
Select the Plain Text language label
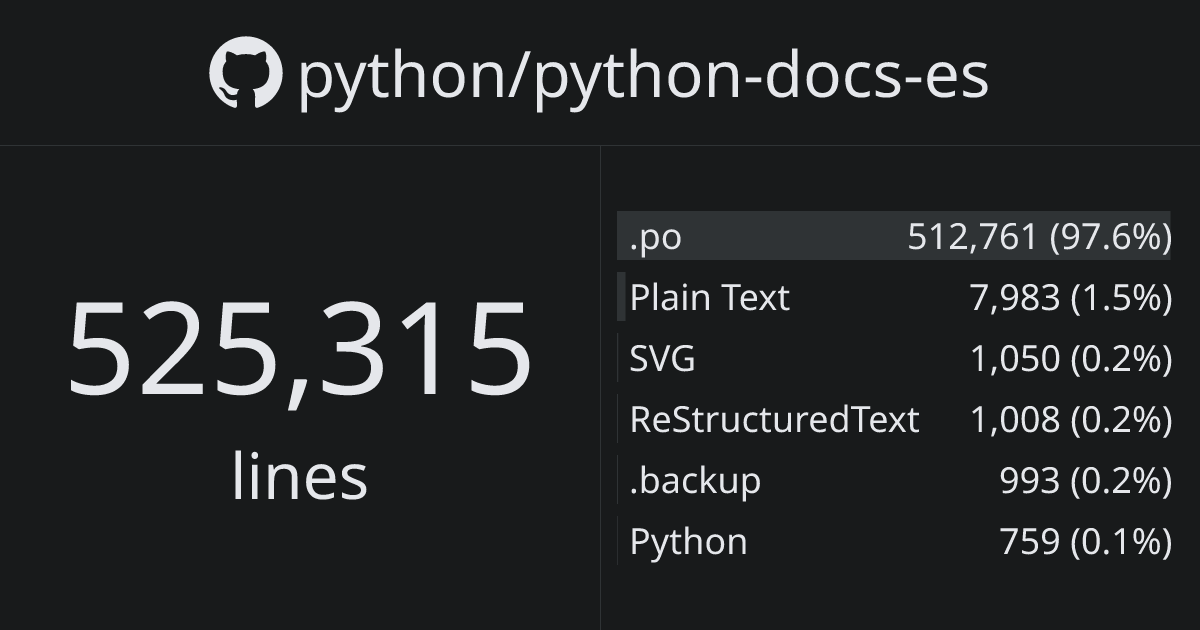(709, 298)
